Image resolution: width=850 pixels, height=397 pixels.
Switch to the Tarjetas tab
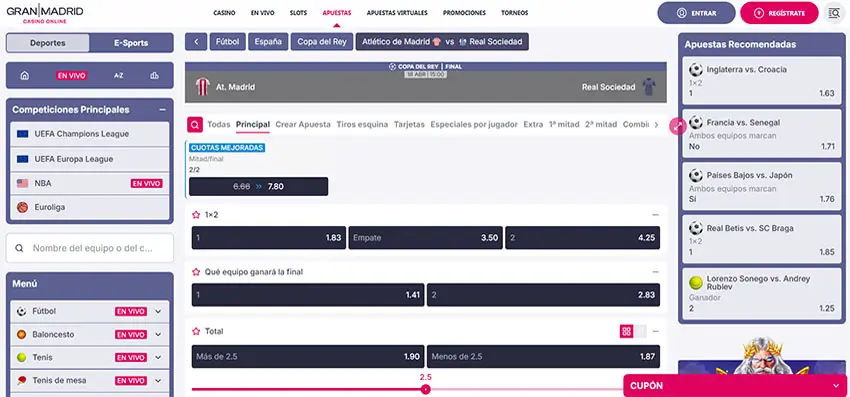[x=409, y=124]
